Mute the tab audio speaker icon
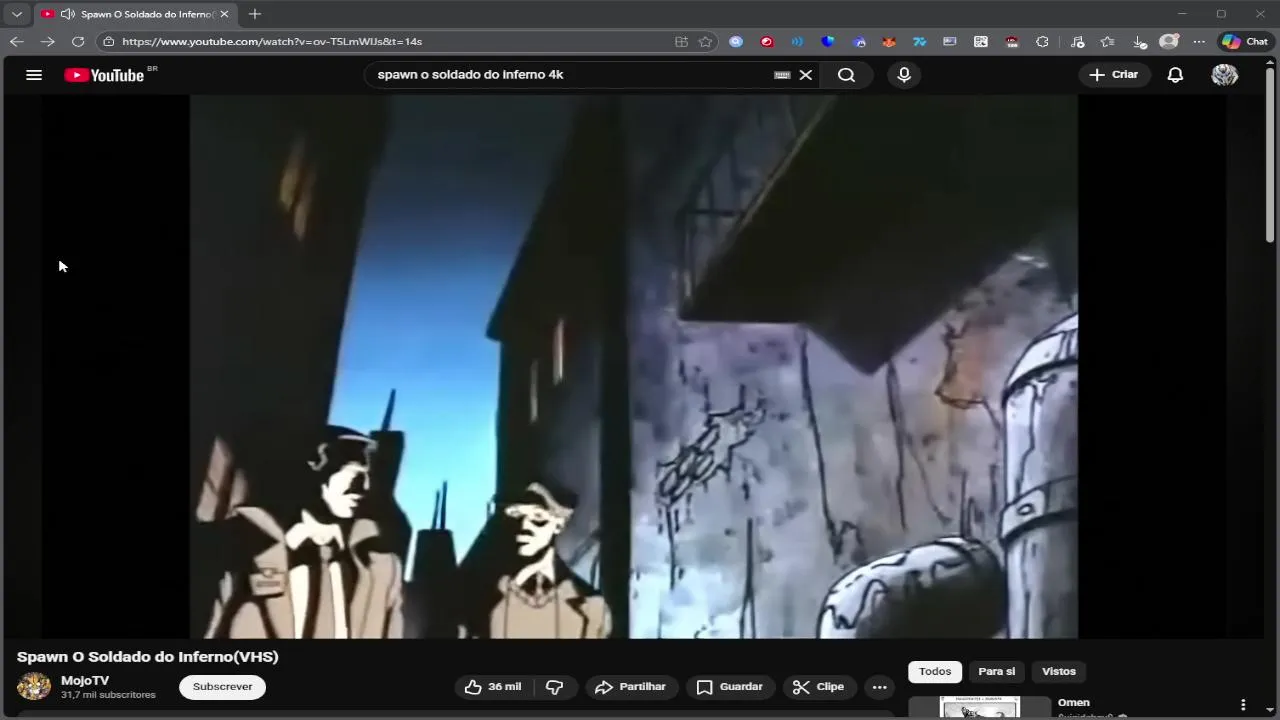The height and width of the screenshot is (720, 1280). pyautogui.click(x=67, y=14)
